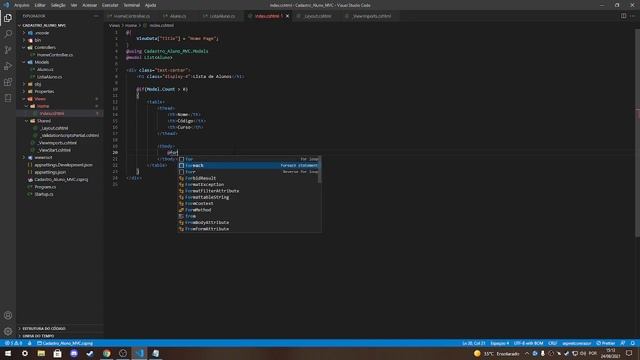Switch to the _Layout.cshtml tab
The width and height of the screenshot is (640, 360).
coord(317,16)
